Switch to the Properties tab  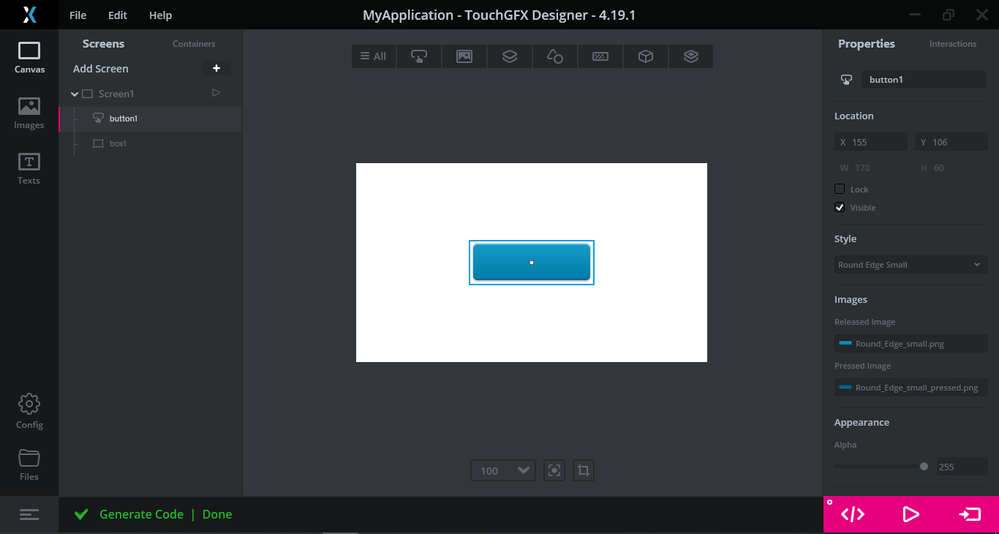point(866,44)
